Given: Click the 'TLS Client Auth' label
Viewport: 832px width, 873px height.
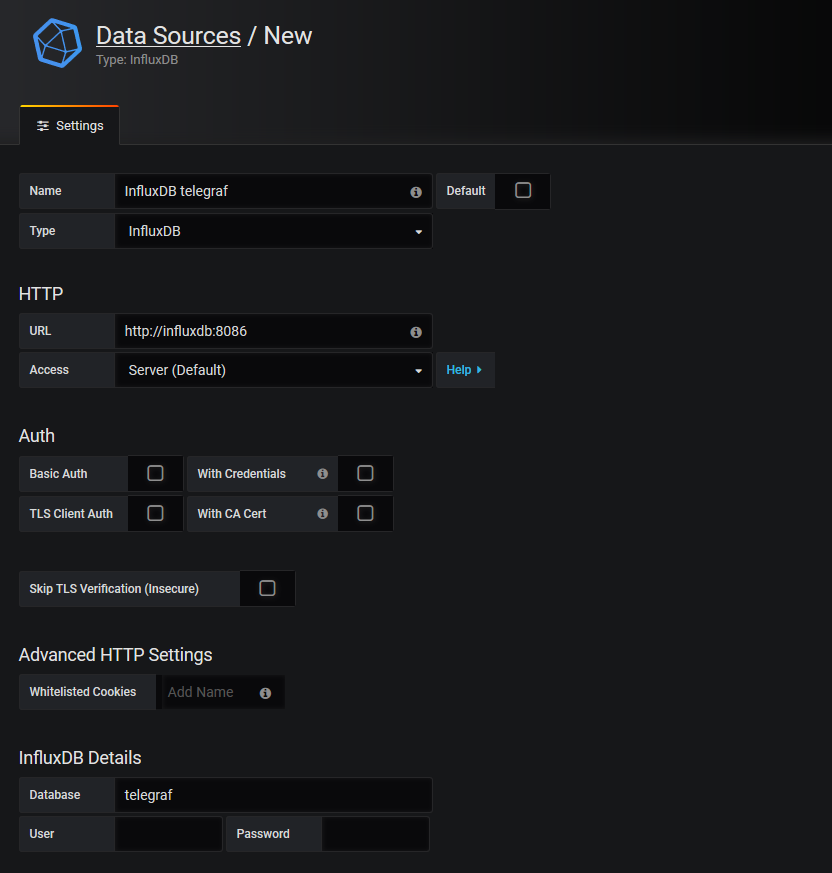Looking at the screenshot, I should 71,514.
